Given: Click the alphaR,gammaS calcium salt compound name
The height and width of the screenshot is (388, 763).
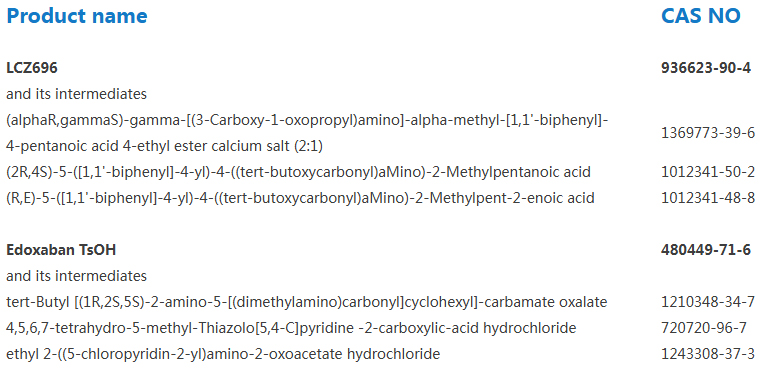Looking at the screenshot, I should tap(307, 133).
